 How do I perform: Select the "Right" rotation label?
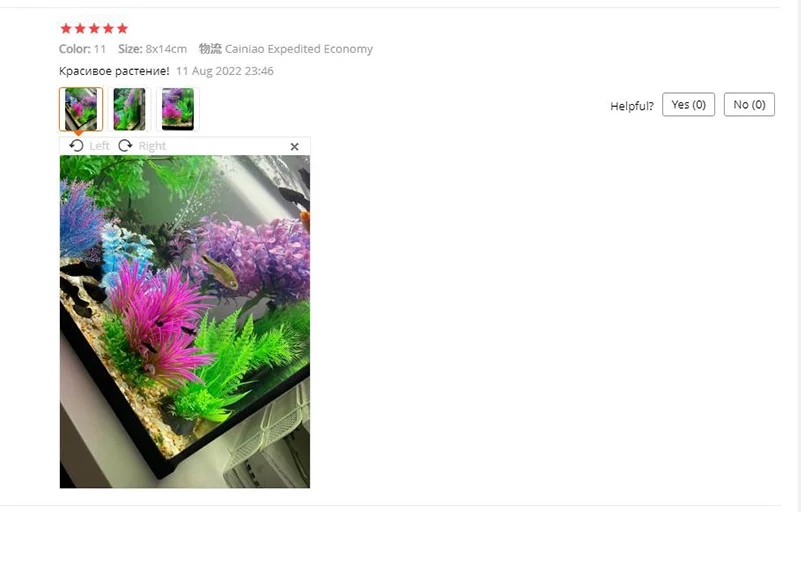coord(152,146)
